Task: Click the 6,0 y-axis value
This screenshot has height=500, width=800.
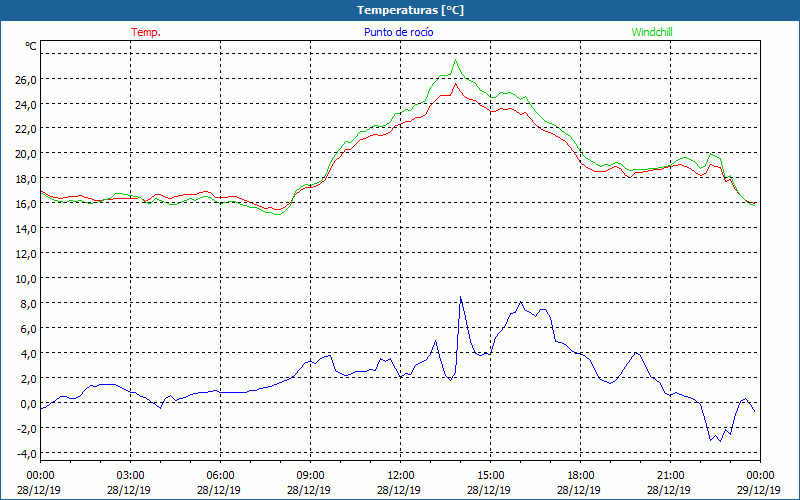Action: click(28, 329)
